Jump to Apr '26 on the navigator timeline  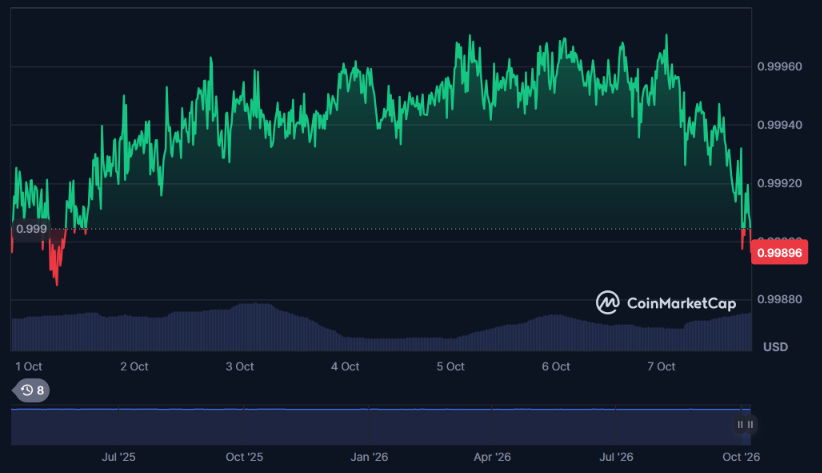pyautogui.click(x=492, y=457)
